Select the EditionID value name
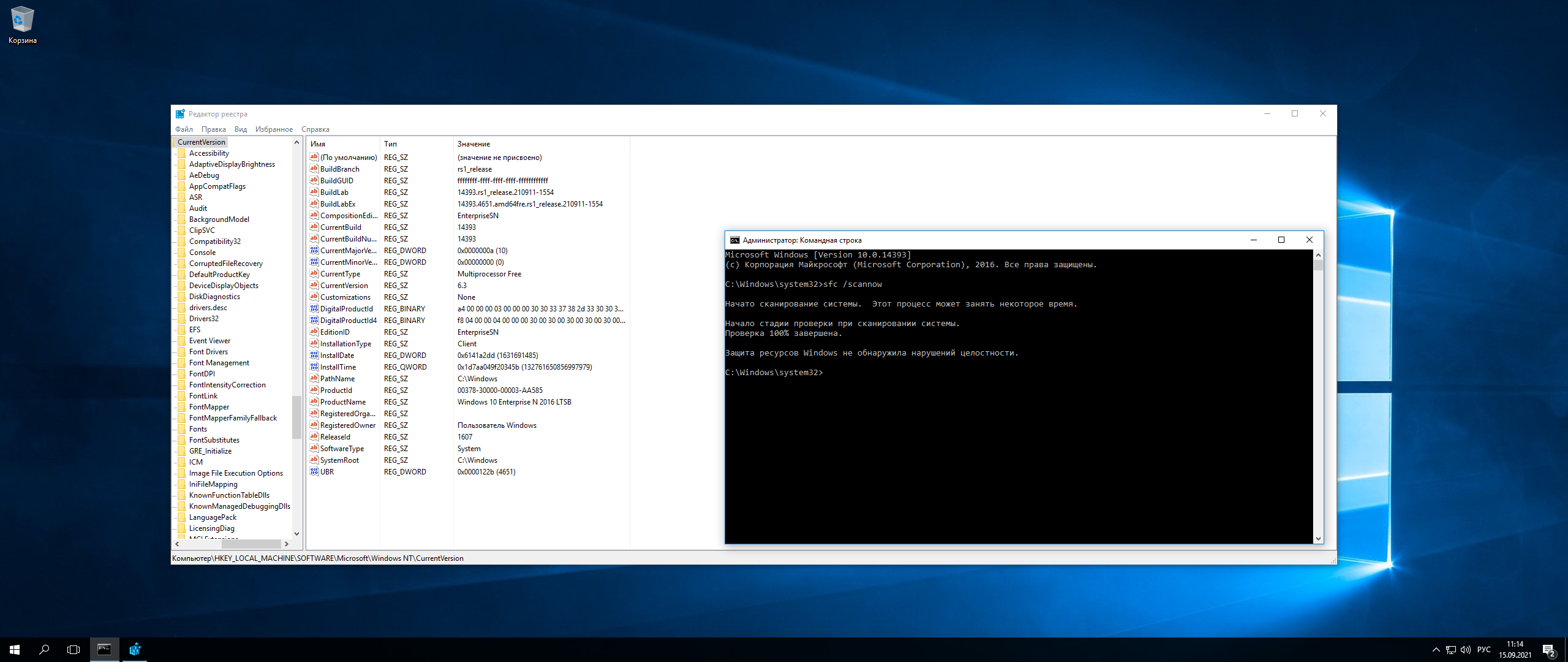Image resolution: width=1568 pixels, height=662 pixels. coord(334,332)
